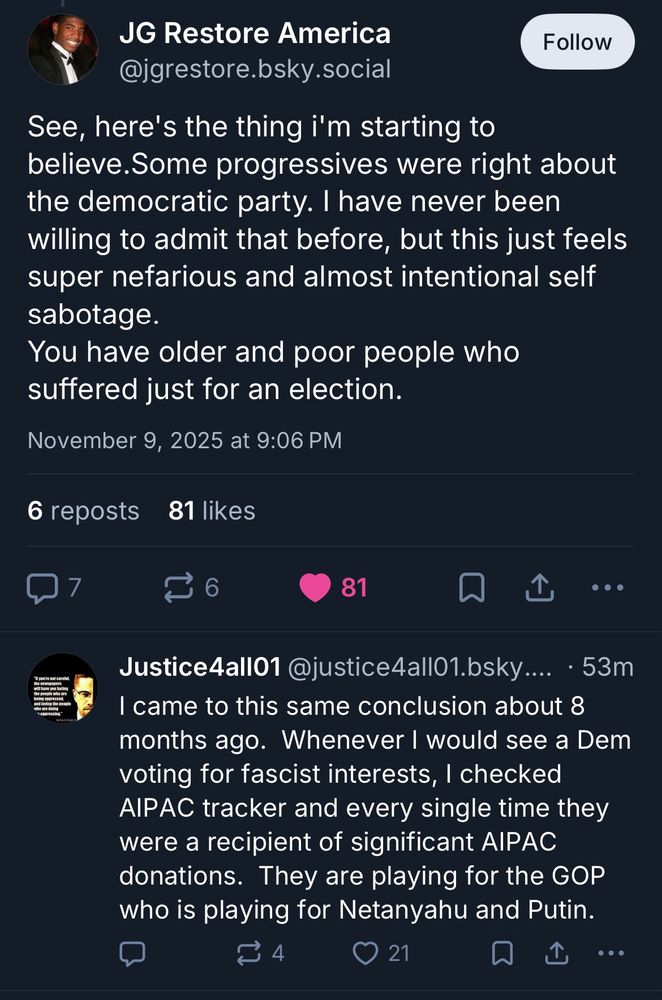Click the bookmark icon under the main post
662x1000 pixels.
[472, 587]
